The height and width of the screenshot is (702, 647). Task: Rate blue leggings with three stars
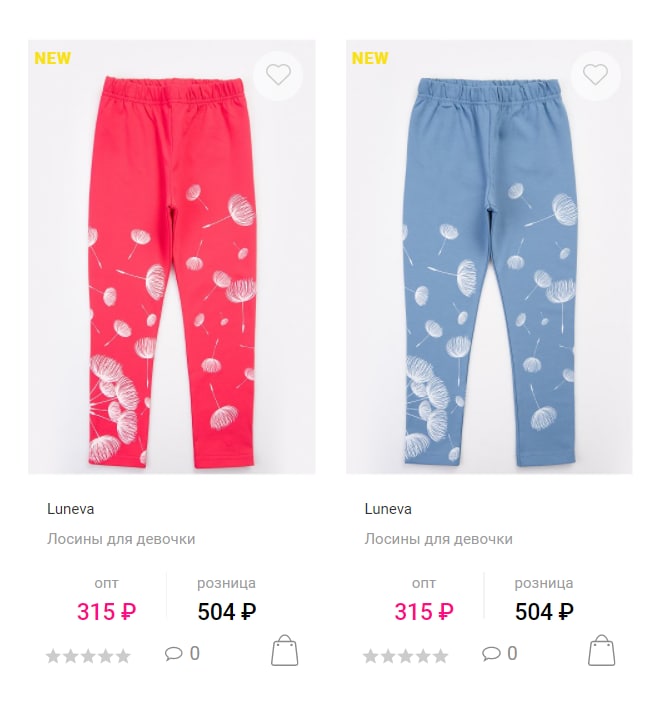[x=406, y=656]
